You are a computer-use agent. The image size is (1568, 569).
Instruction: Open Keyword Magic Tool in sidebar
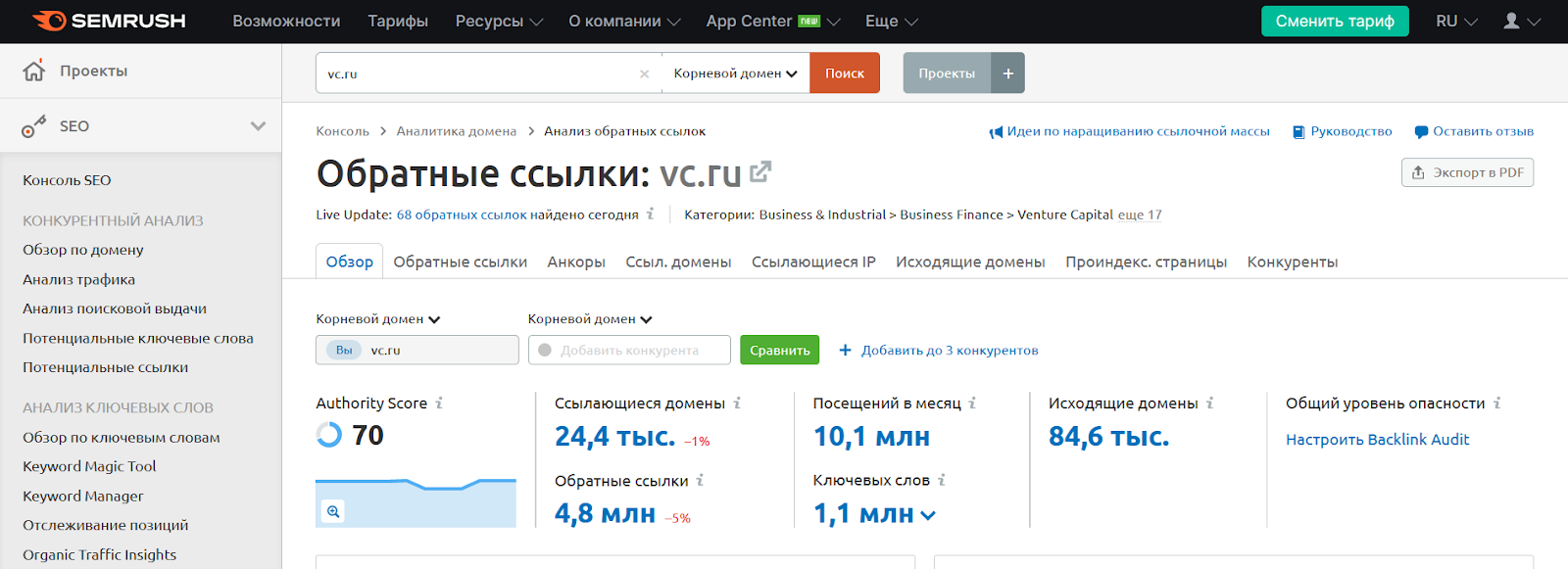click(89, 466)
